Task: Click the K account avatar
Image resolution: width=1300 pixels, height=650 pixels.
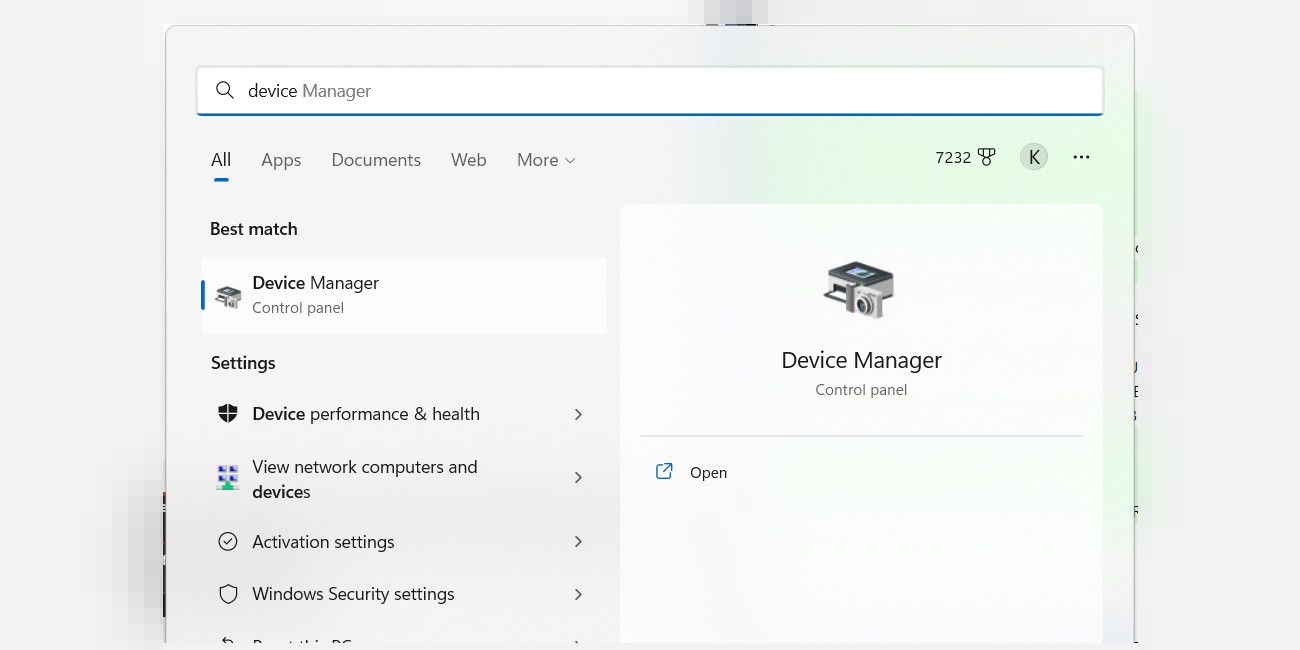Action: (x=1034, y=156)
